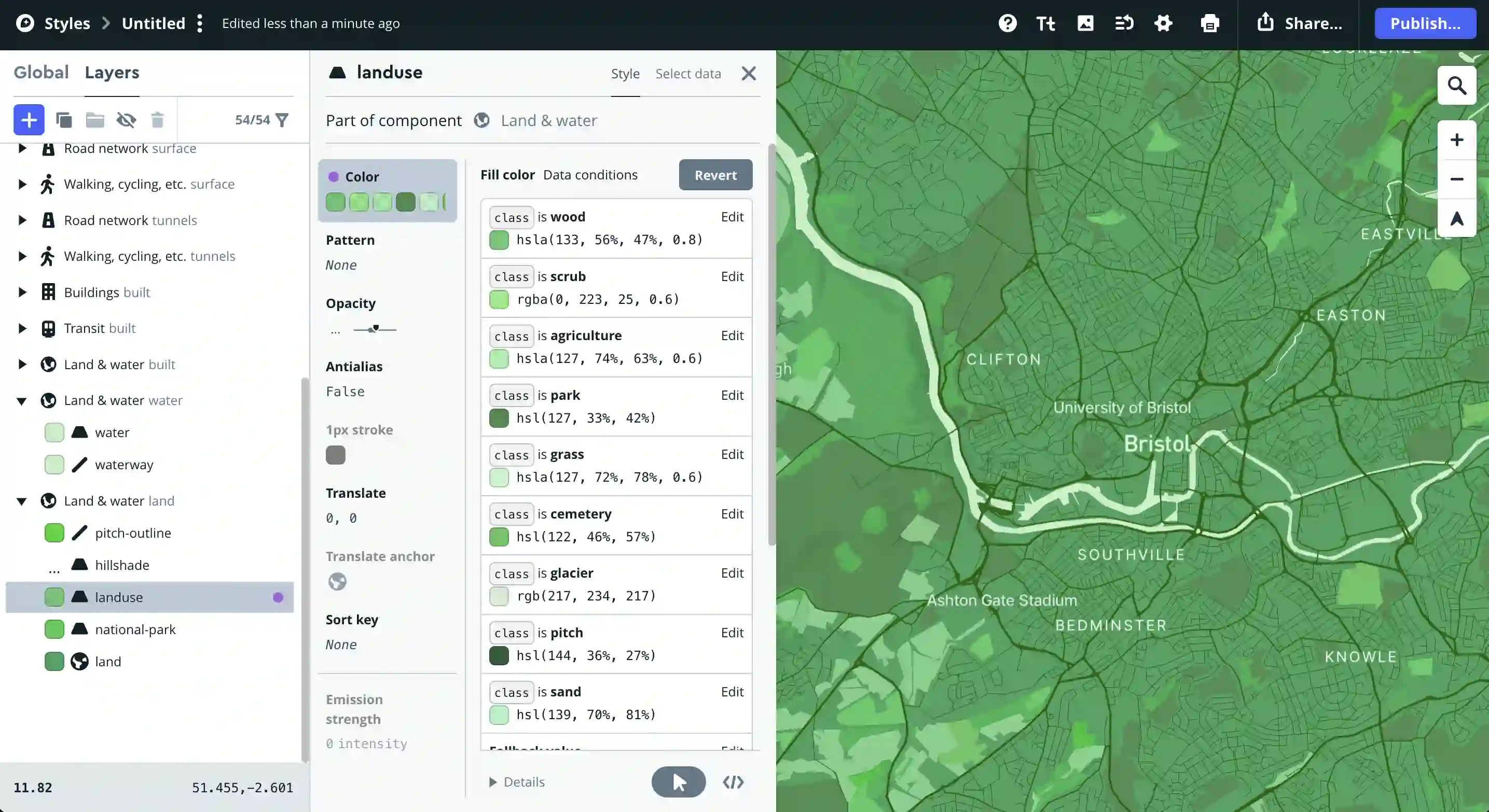Open the style settings gear icon
The width and height of the screenshot is (1489, 812).
click(x=1163, y=23)
